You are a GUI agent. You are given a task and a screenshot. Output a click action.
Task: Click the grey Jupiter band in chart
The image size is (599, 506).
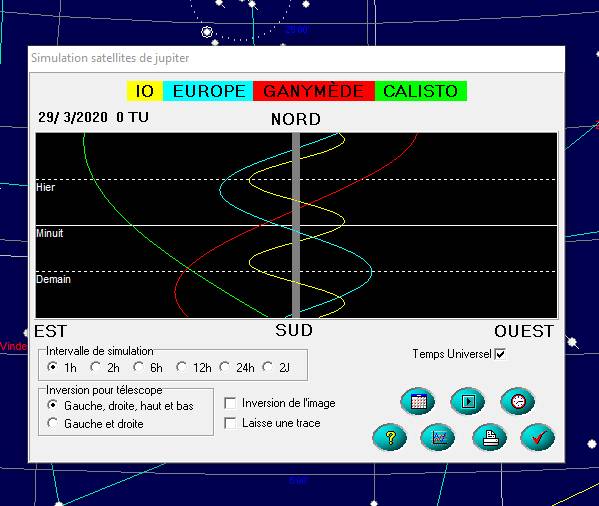(x=296, y=225)
